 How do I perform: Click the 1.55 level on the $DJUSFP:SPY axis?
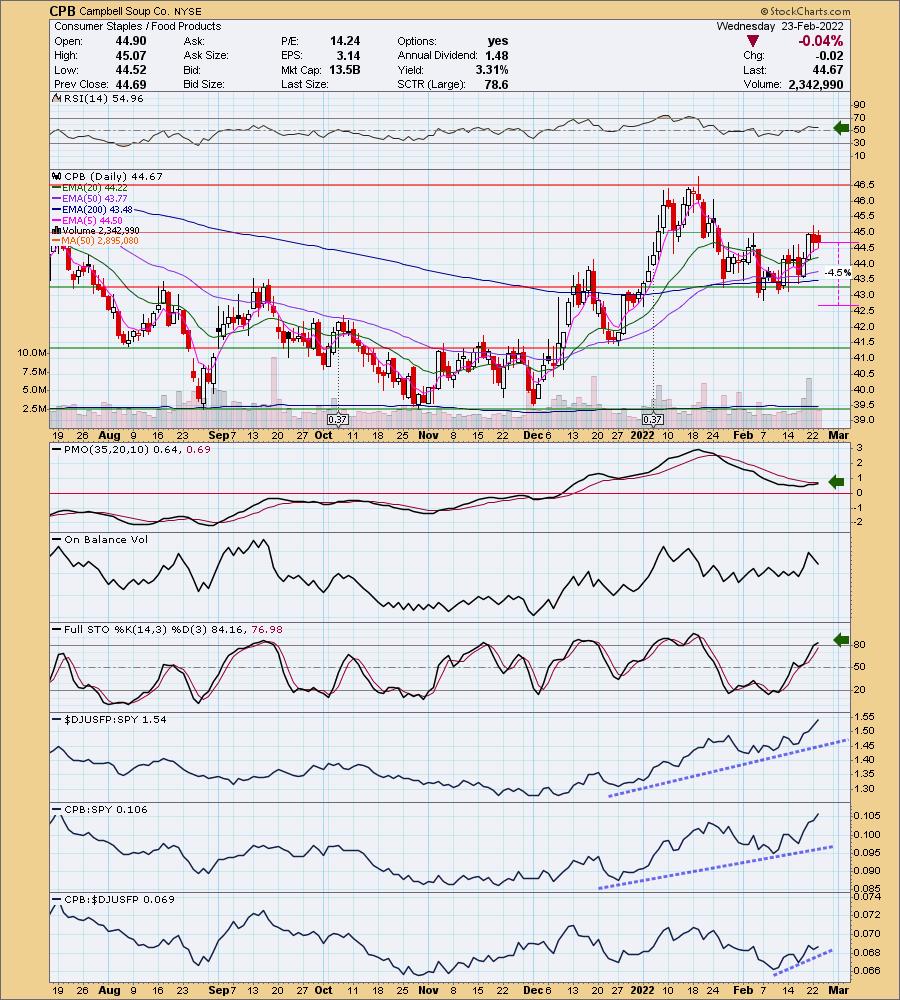coord(864,717)
